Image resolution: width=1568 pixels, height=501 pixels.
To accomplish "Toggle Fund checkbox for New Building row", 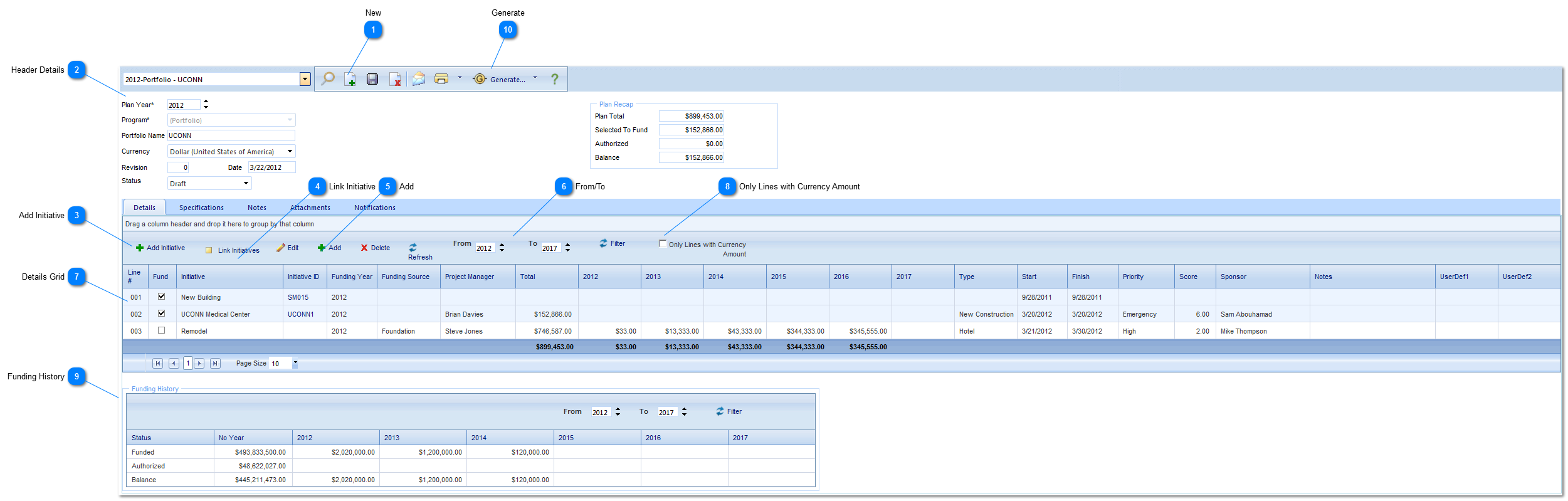I will point(161,296).
